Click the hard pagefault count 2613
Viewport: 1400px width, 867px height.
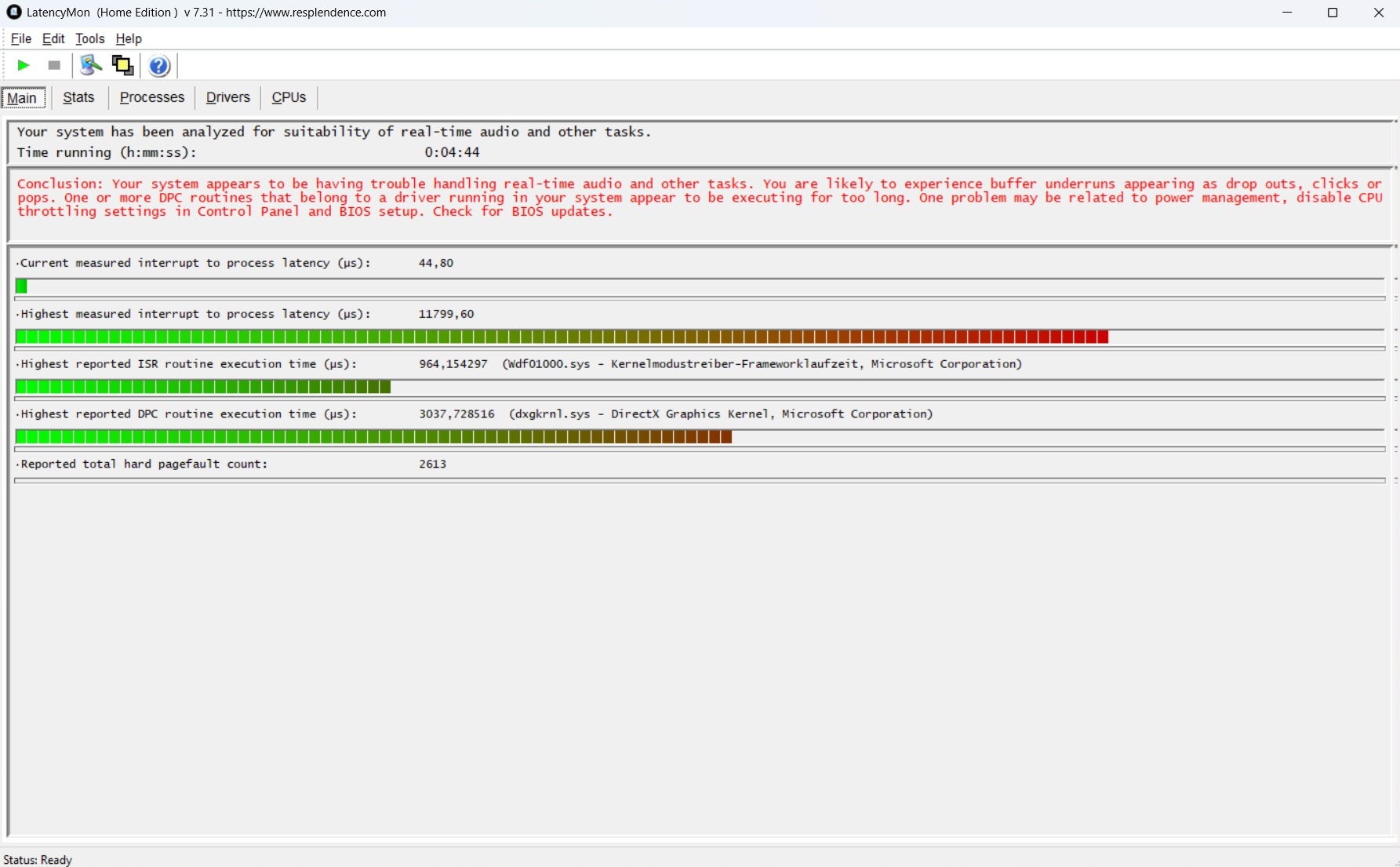click(x=433, y=464)
